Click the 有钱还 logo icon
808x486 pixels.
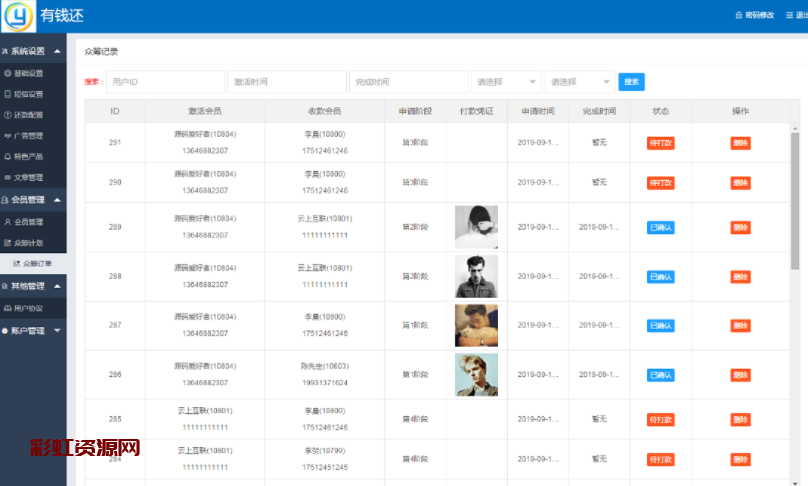(17, 16)
